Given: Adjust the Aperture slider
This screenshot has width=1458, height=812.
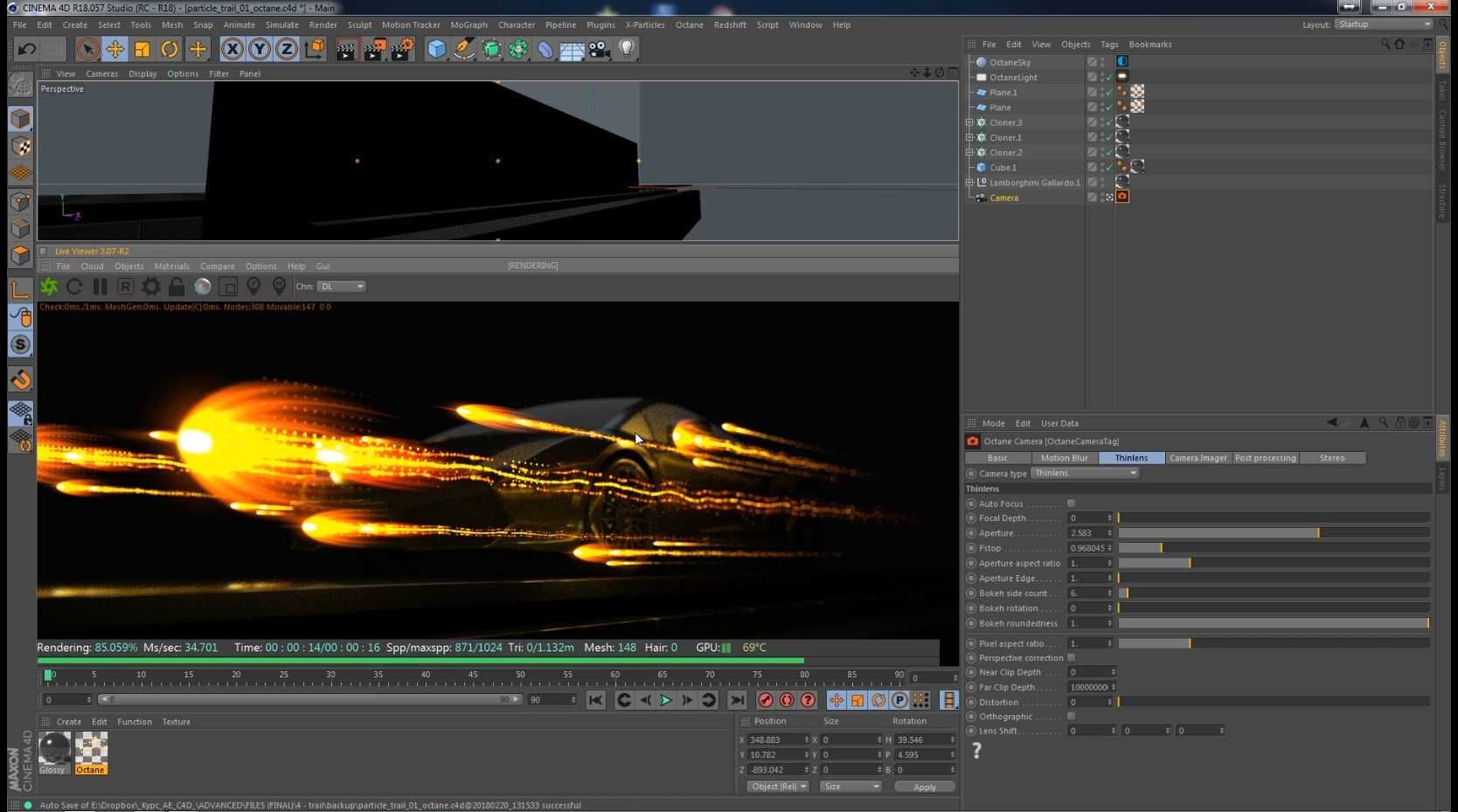Looking at the screenshot, I should point(1274,533).
